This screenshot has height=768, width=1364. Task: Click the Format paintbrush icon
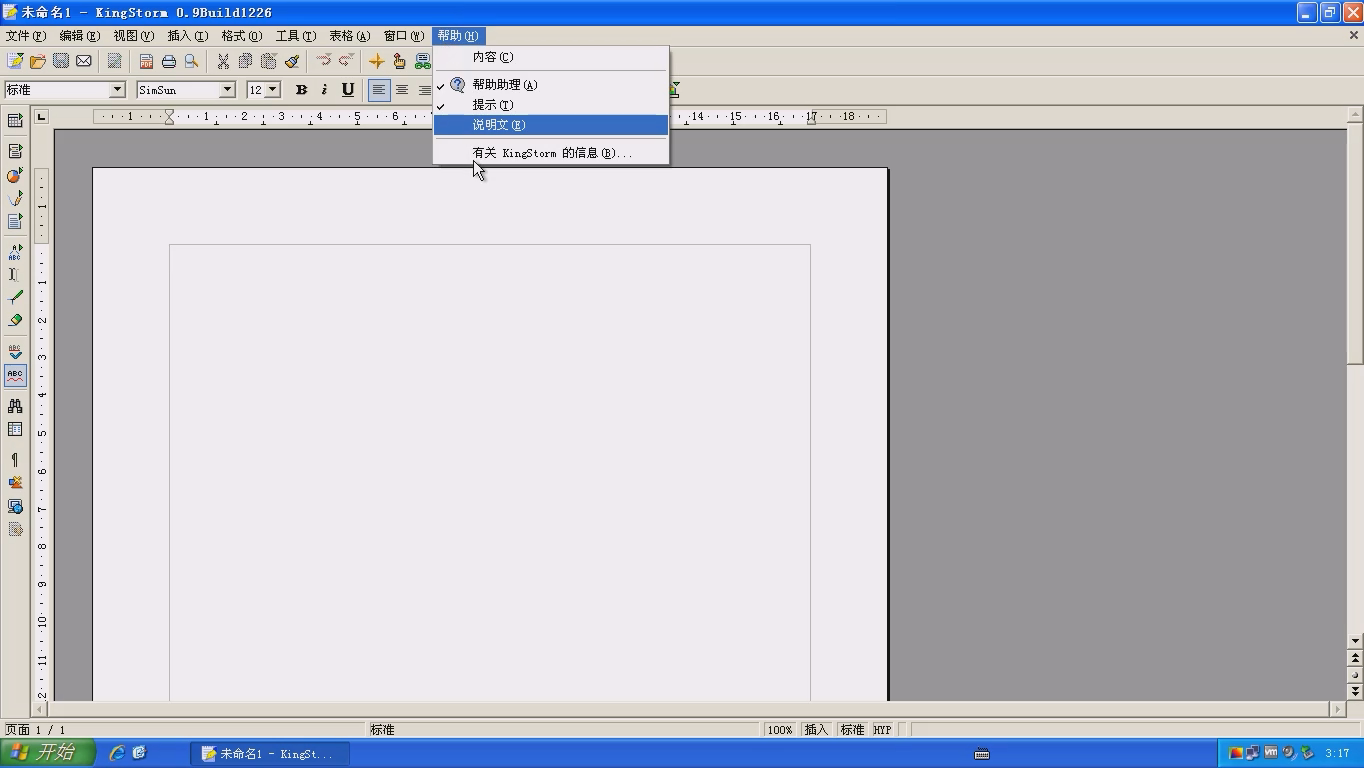[292, 61]
